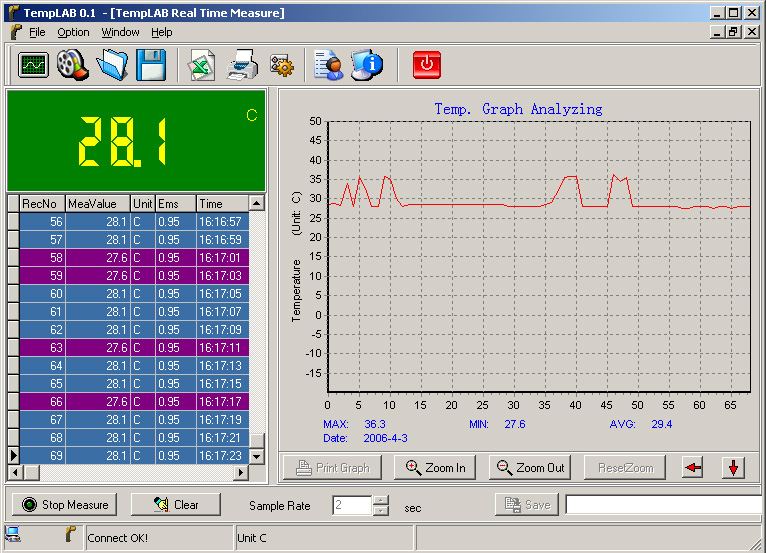766x553 pixels.
Task: Export records to Excel via toolbar icon
Action: point(203,66)
